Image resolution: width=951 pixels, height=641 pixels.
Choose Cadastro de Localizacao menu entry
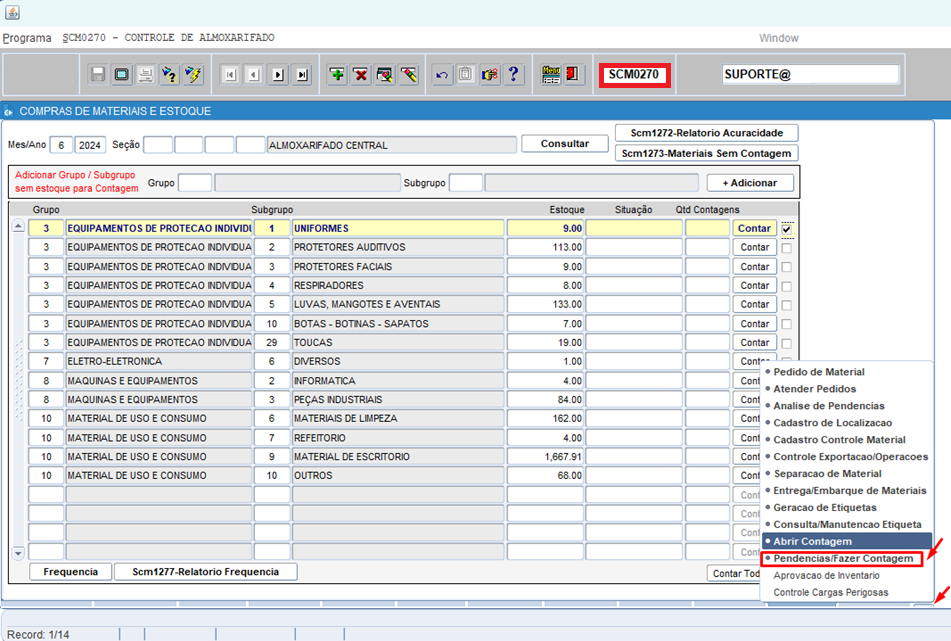pos(832,423)
